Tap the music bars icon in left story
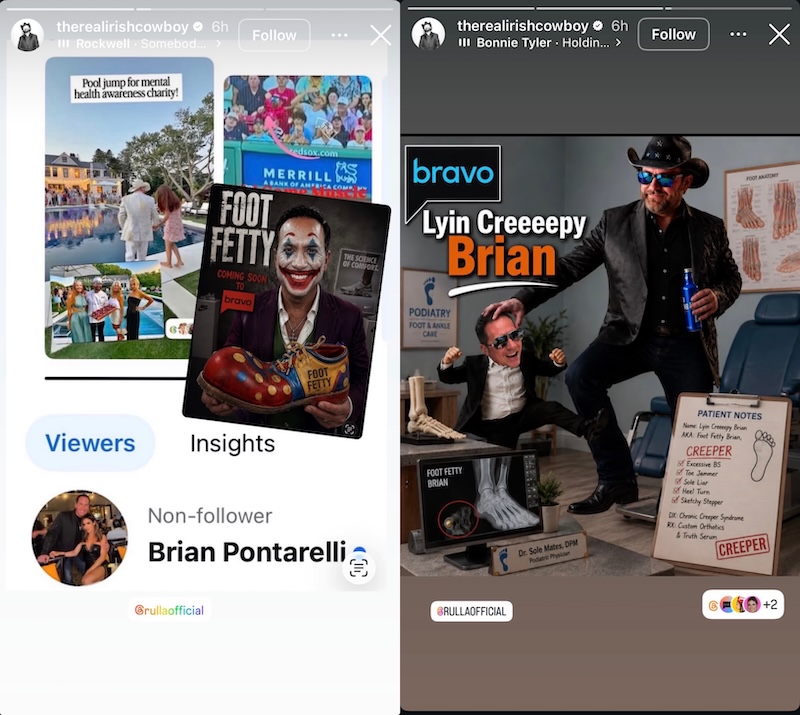Image resolution: width=800 pixels, height=715 pixels. (x=64, y=44)
